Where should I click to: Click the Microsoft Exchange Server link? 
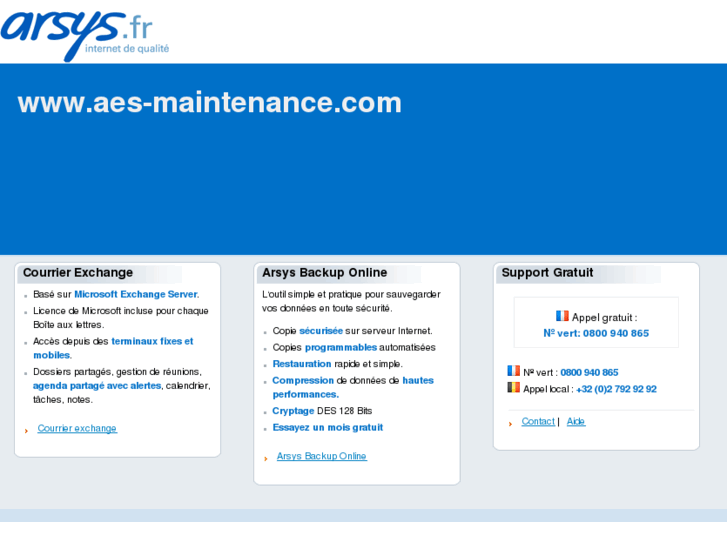(x=136, y=294)
